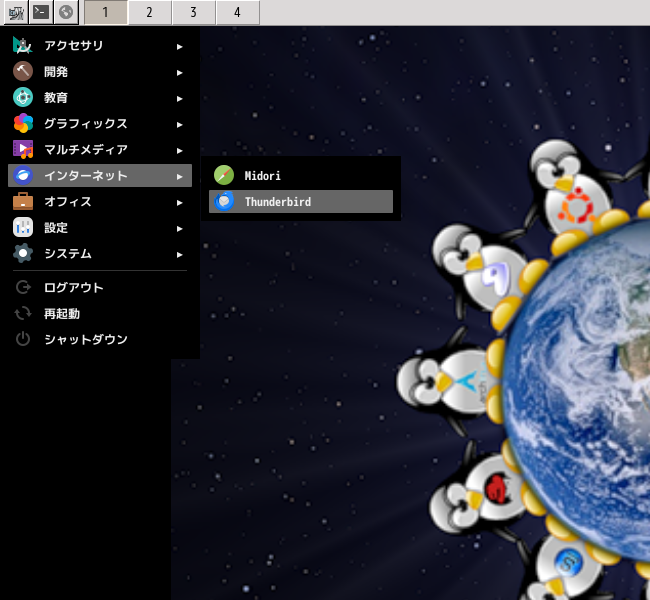
Task: Click the 再起動 refresh icon
Action: (x=23, y=313)
